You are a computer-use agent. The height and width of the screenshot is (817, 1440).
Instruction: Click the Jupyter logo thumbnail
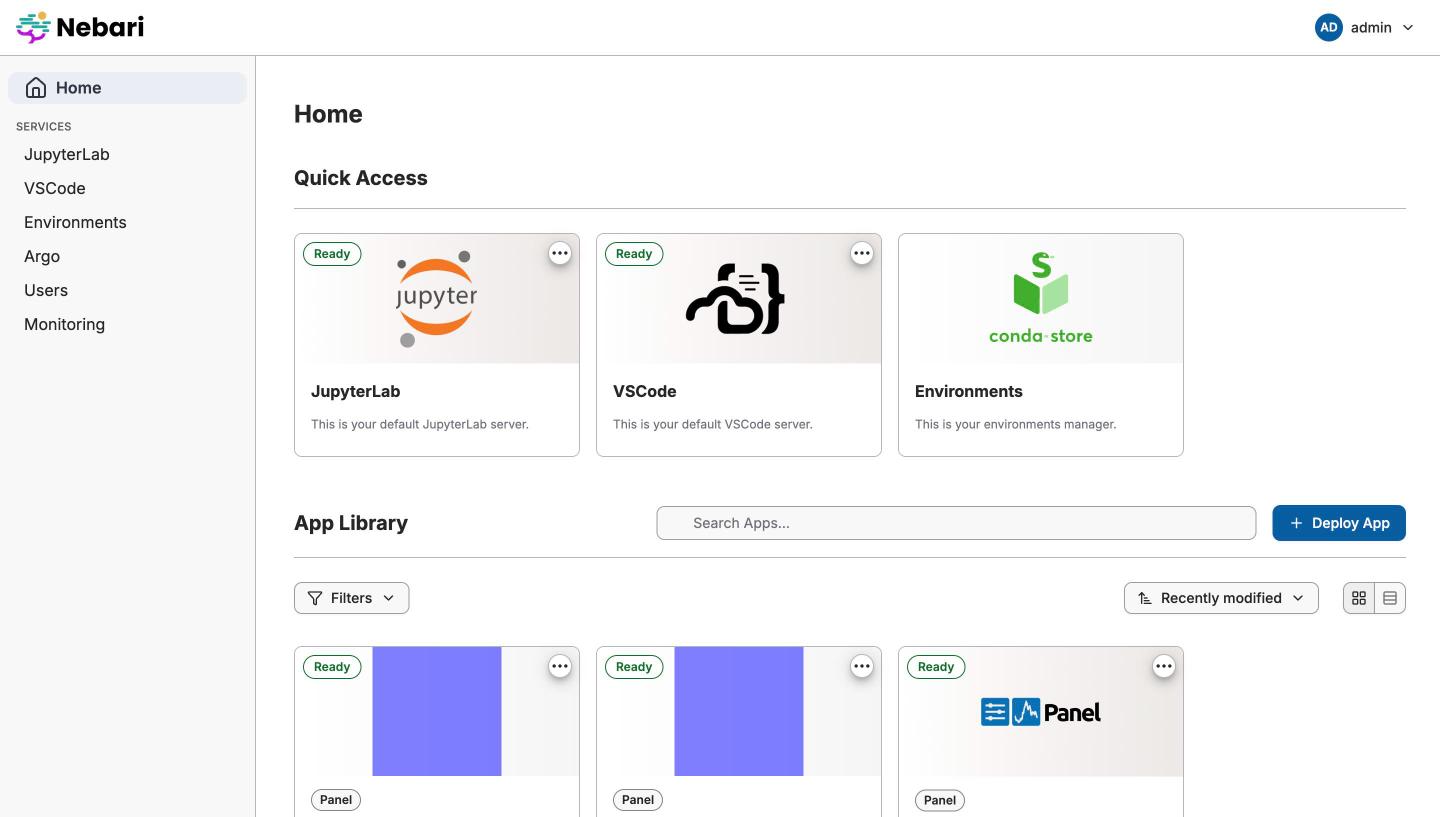436,298
